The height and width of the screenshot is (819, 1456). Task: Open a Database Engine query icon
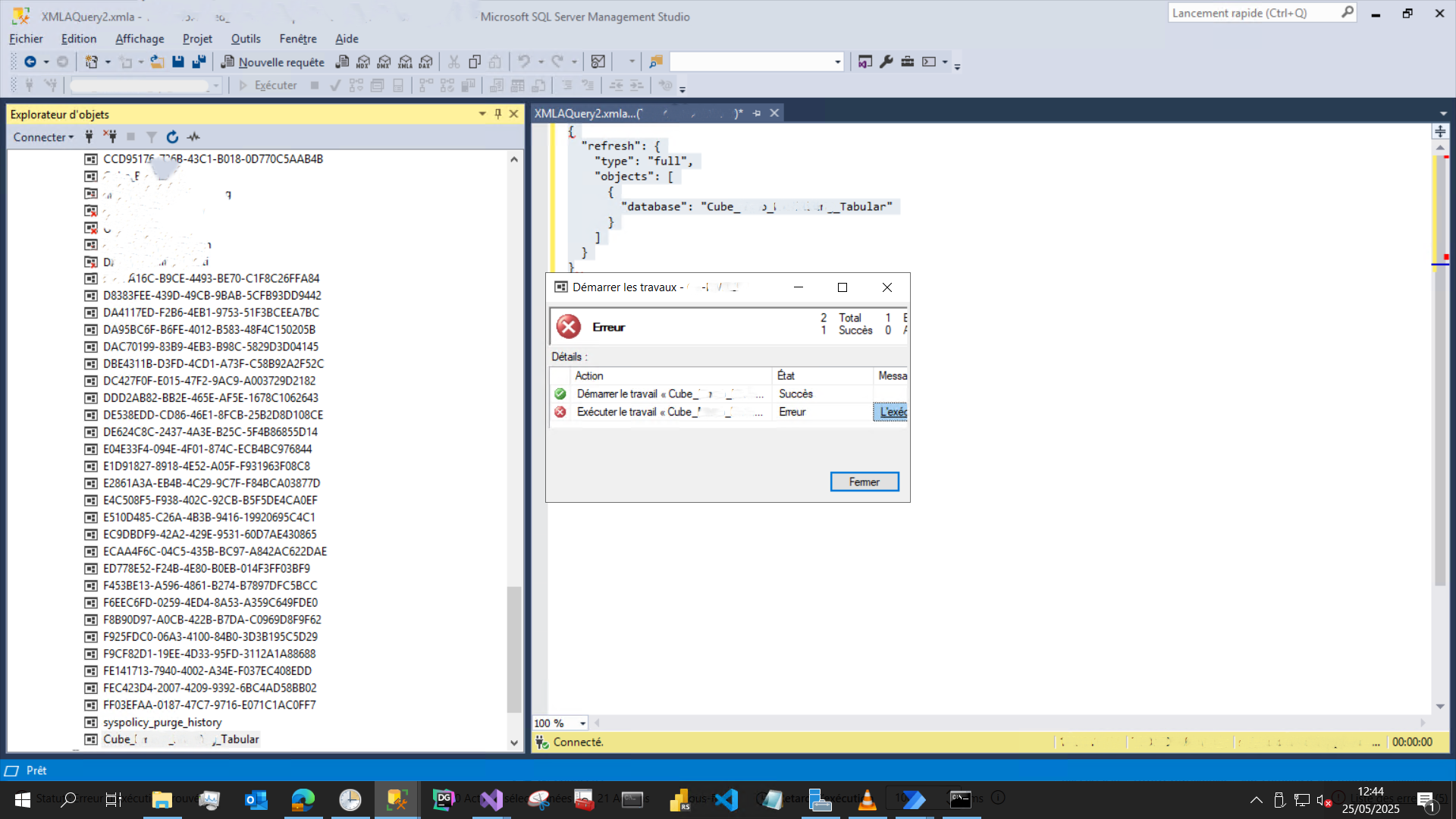343,62
